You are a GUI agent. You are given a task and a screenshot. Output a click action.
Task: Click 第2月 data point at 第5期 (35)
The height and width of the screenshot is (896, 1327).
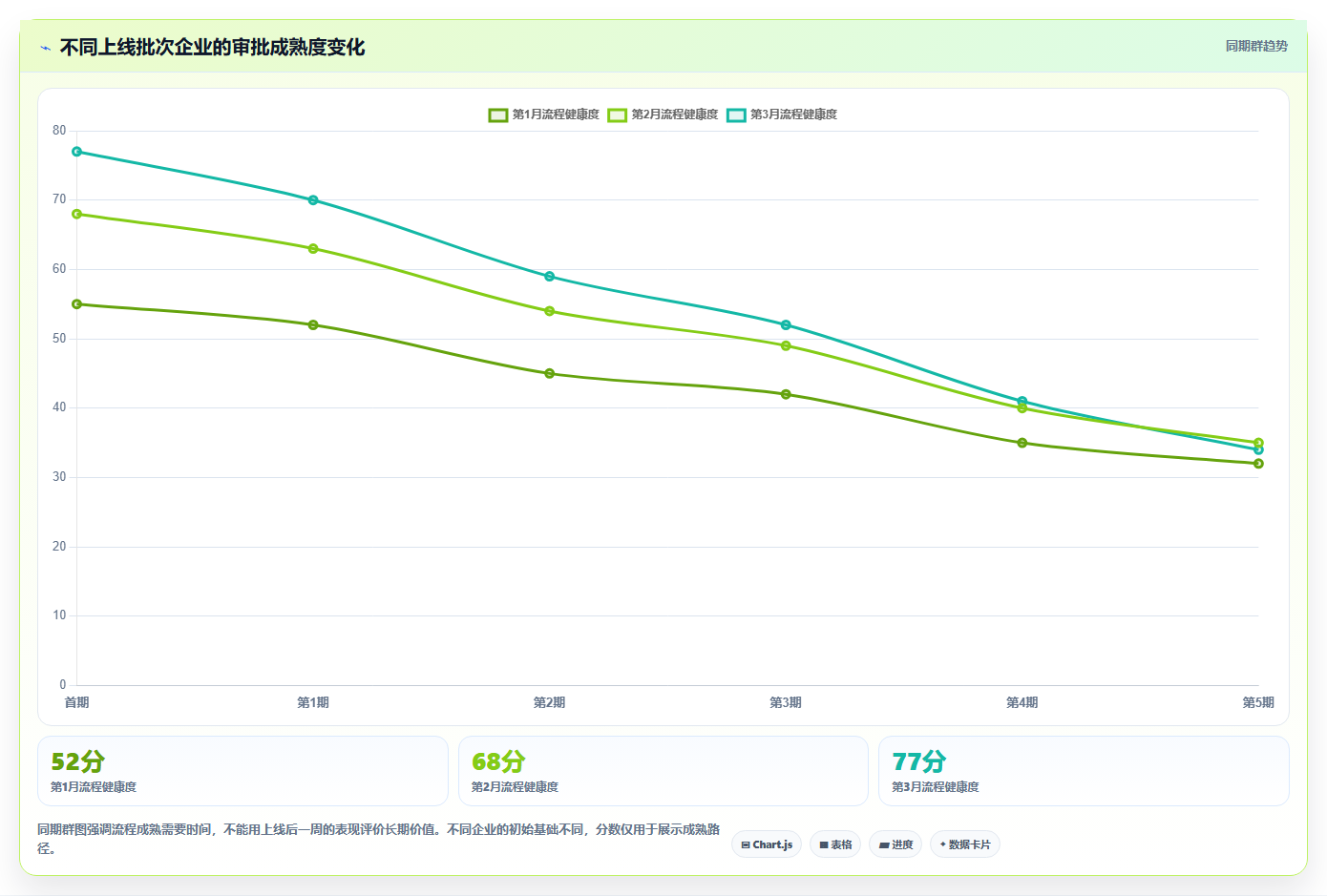[x=1258, y=443]
